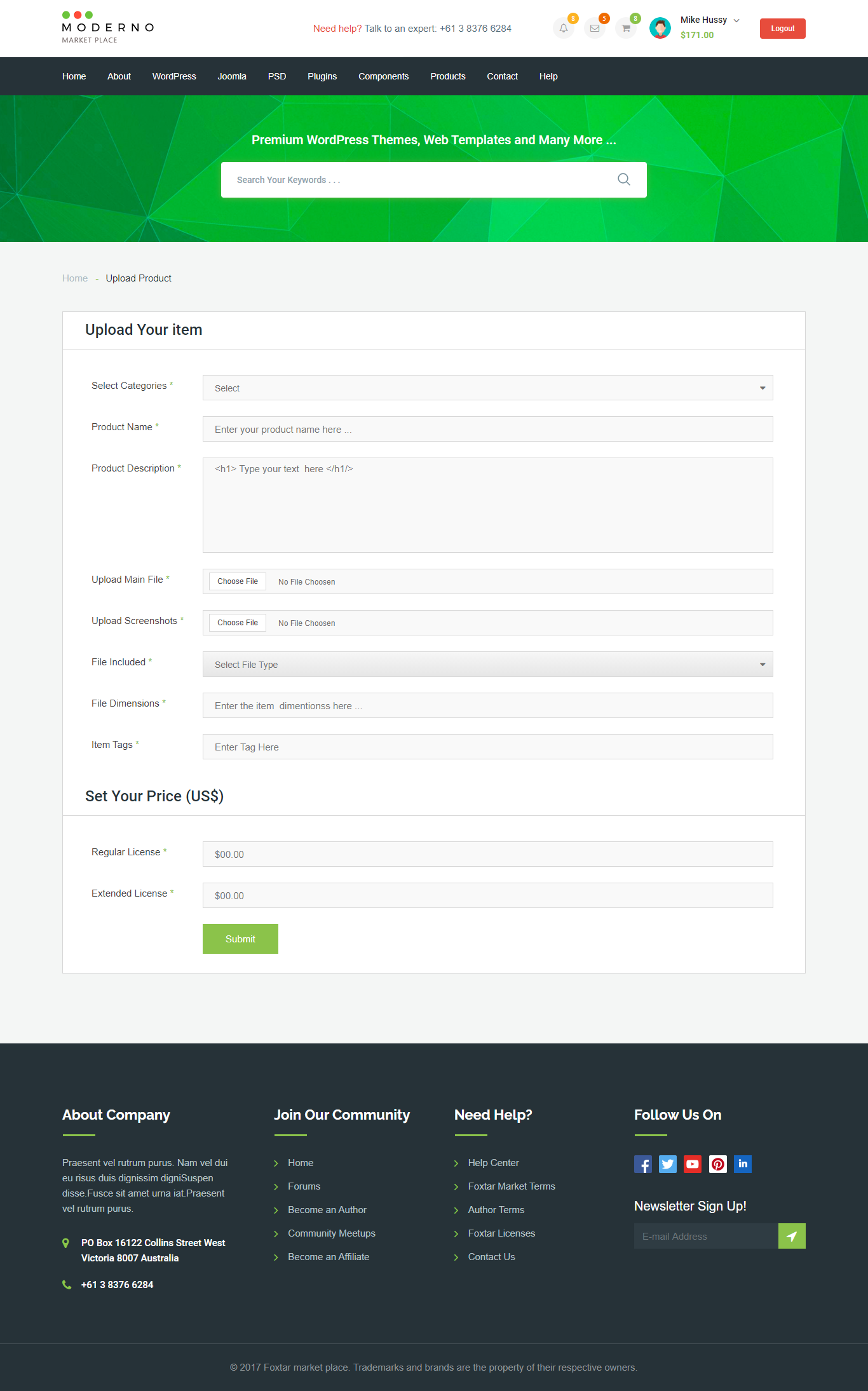Viewport: 868px width, 1391px height.
Task: Open the About menu item
Action: click(x=119, y=76)
